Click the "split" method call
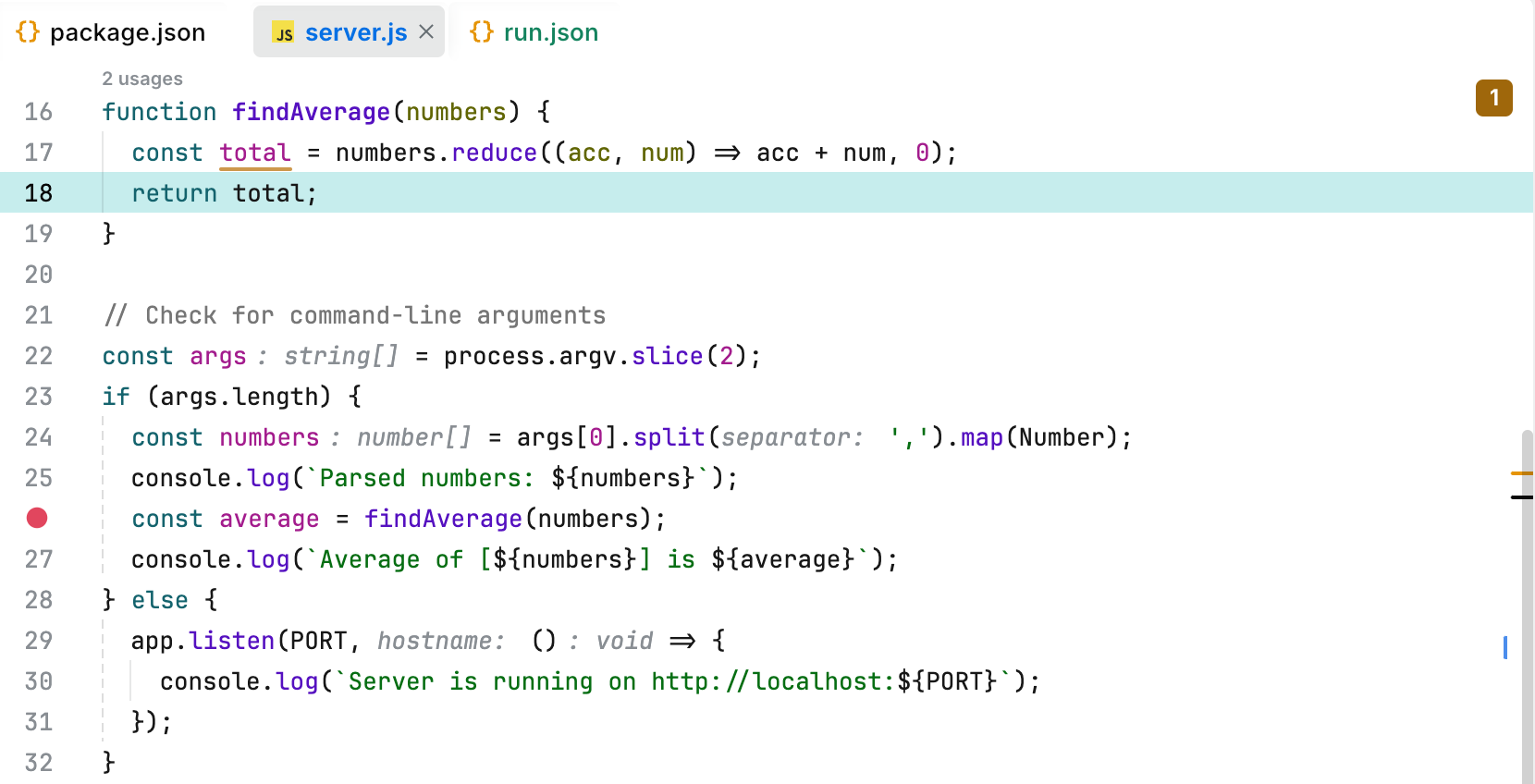The width and height of the screenshot is (1535, 784). [668, 437]
